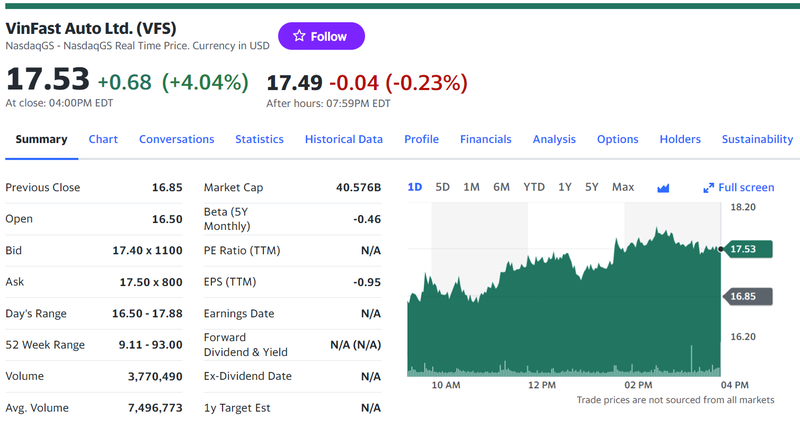Open the Conversations tab
This screenshot has width=800, height=436.
pyautogui.click(x=176, y=139)
